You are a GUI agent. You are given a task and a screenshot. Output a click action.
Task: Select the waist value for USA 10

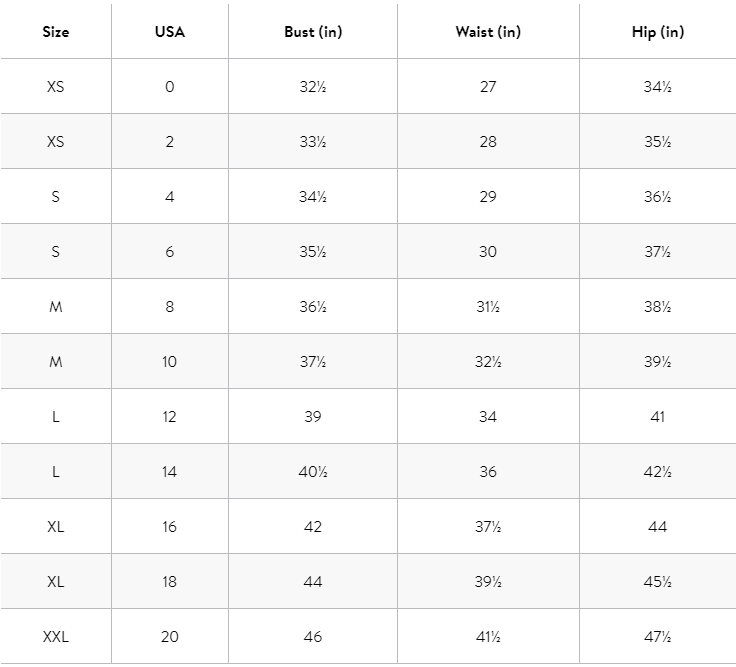(x=487, y=362)
